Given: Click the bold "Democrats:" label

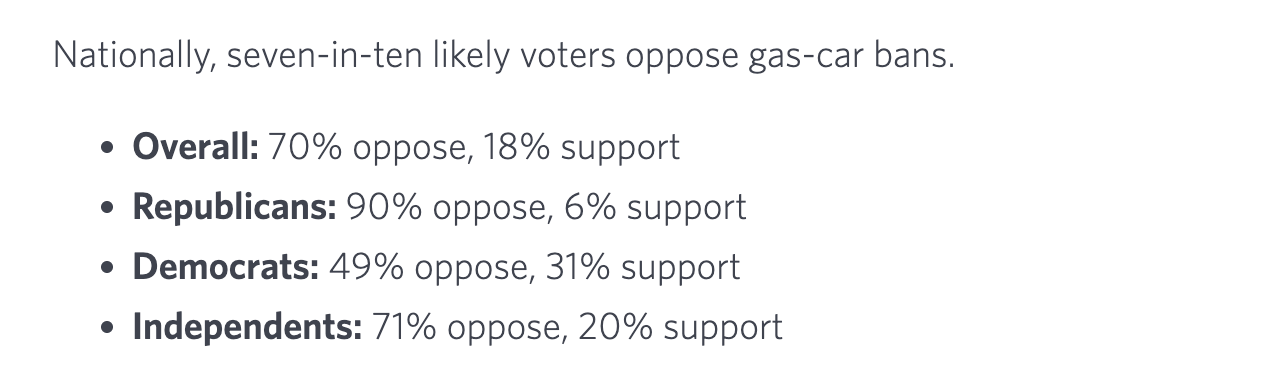Looking at the screenshot, I should click(x=226, y=267).
